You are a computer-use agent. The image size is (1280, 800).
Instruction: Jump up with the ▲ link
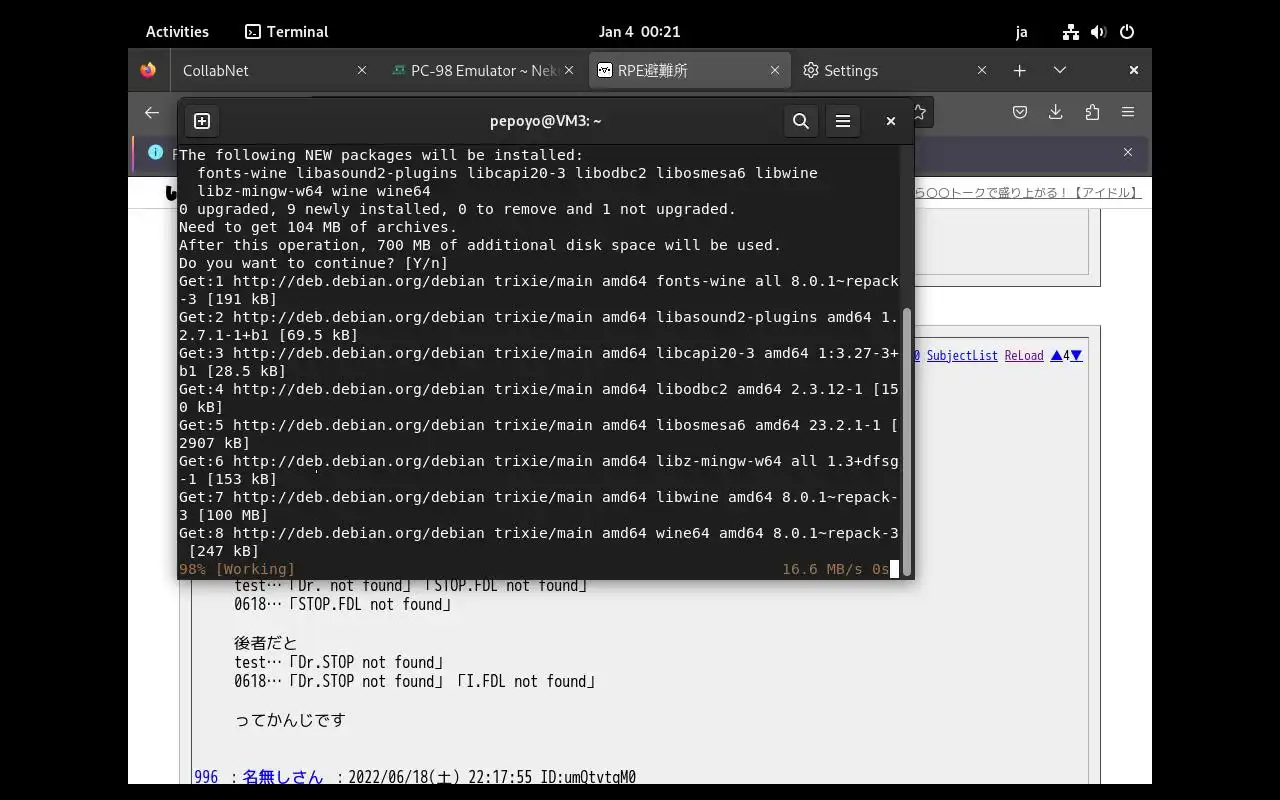(1056, 356)
